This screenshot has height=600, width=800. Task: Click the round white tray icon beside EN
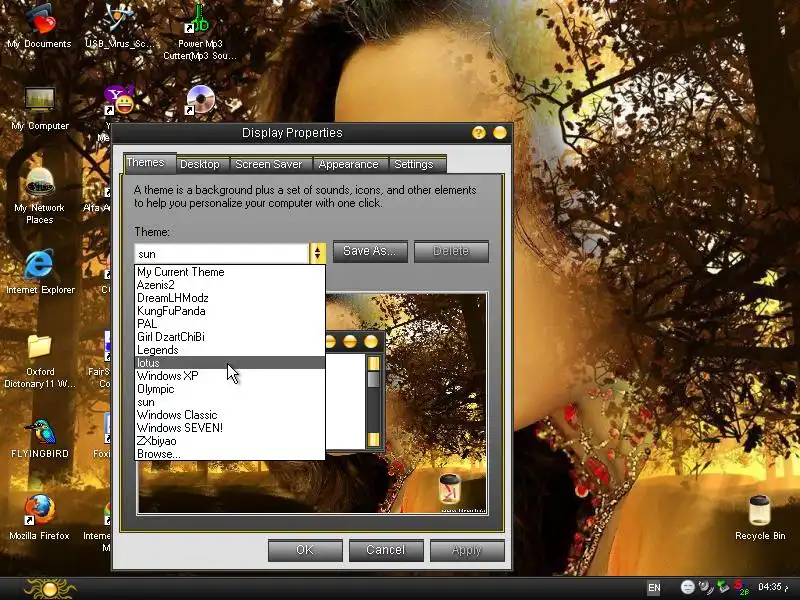pos(687,587)
